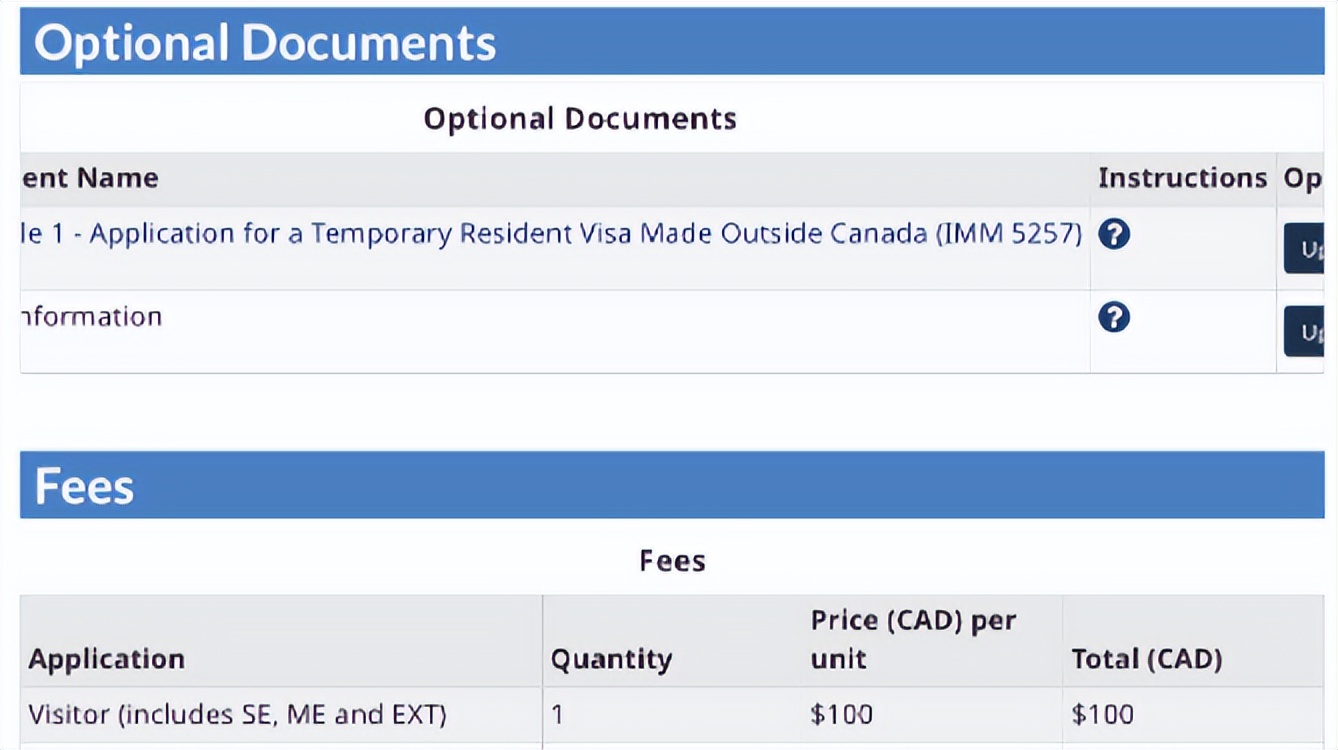Click help icon for IMM 5257 application

(1113, 235)
